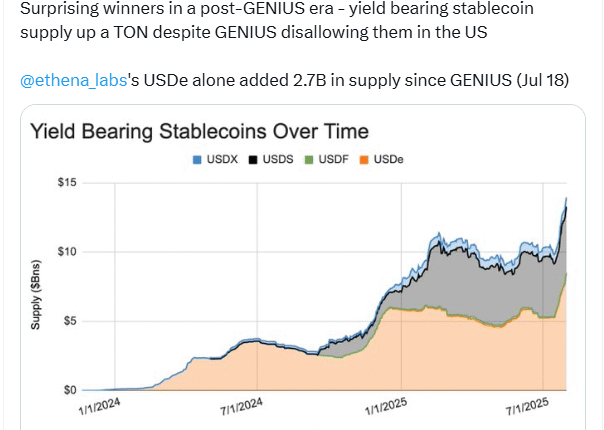Image resolution: width=604 pixels, height=430 pixels.
Task: Select the USDS legend label text
Action: coord(279,160)
